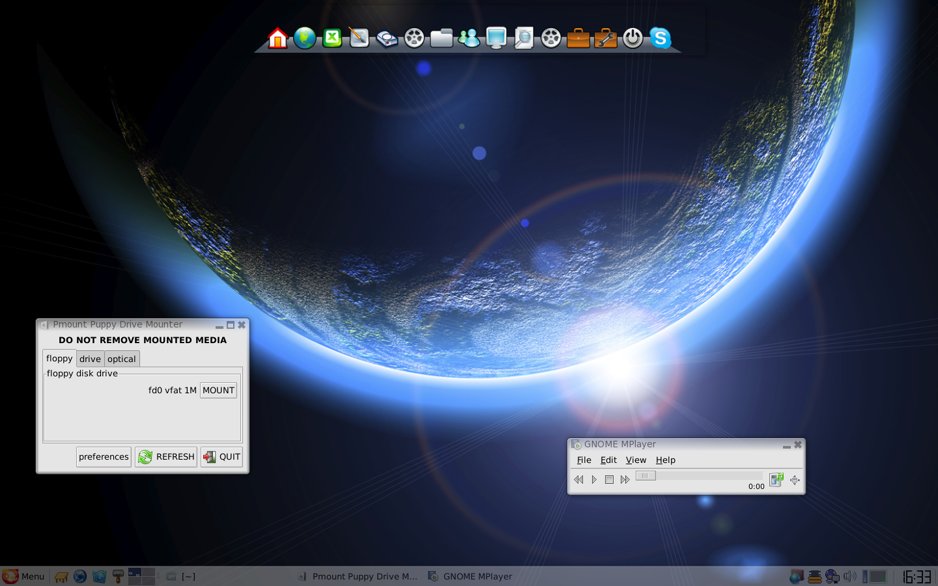938x586 pixels.
Task: Open the View menu in GNOME MPlayer
Action: pyautogui.click(x=636, y=460)
